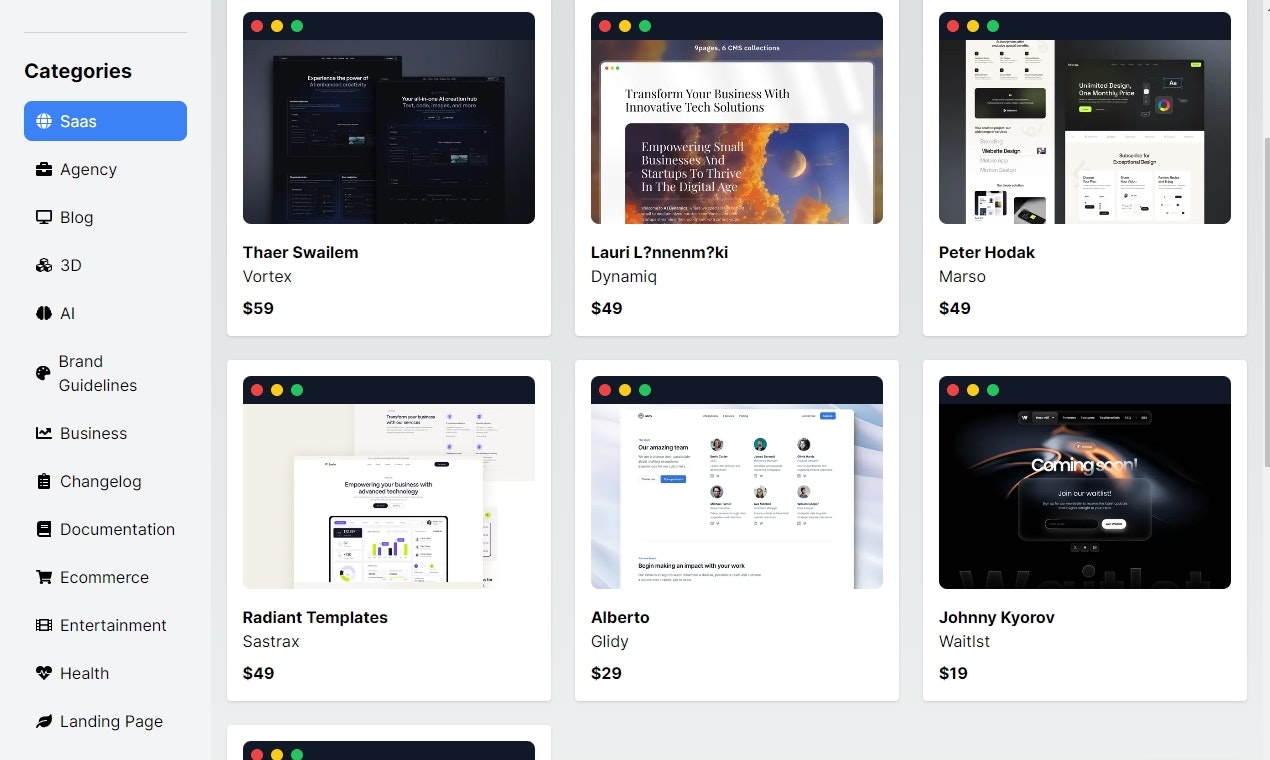Screen dimensions: 1270x760
Task: Open the Changelog category label
Action: coord(100,481)
